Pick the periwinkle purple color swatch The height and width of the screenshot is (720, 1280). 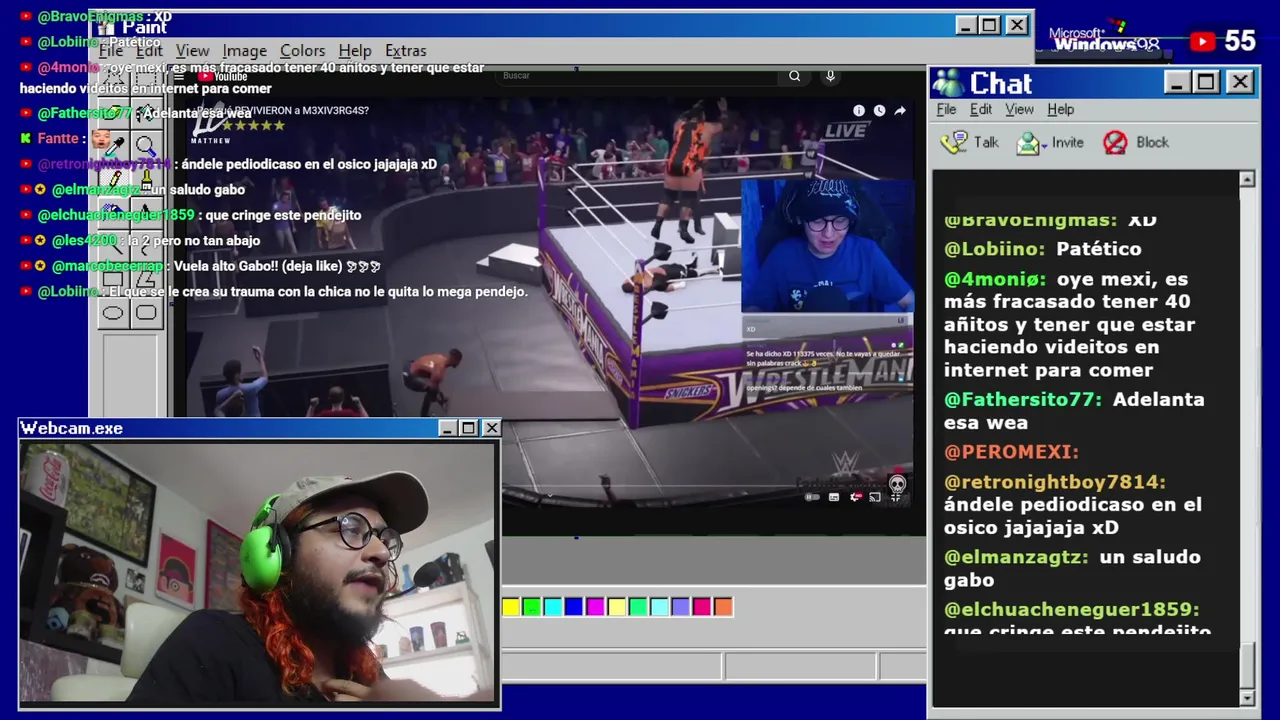(681, 606)
